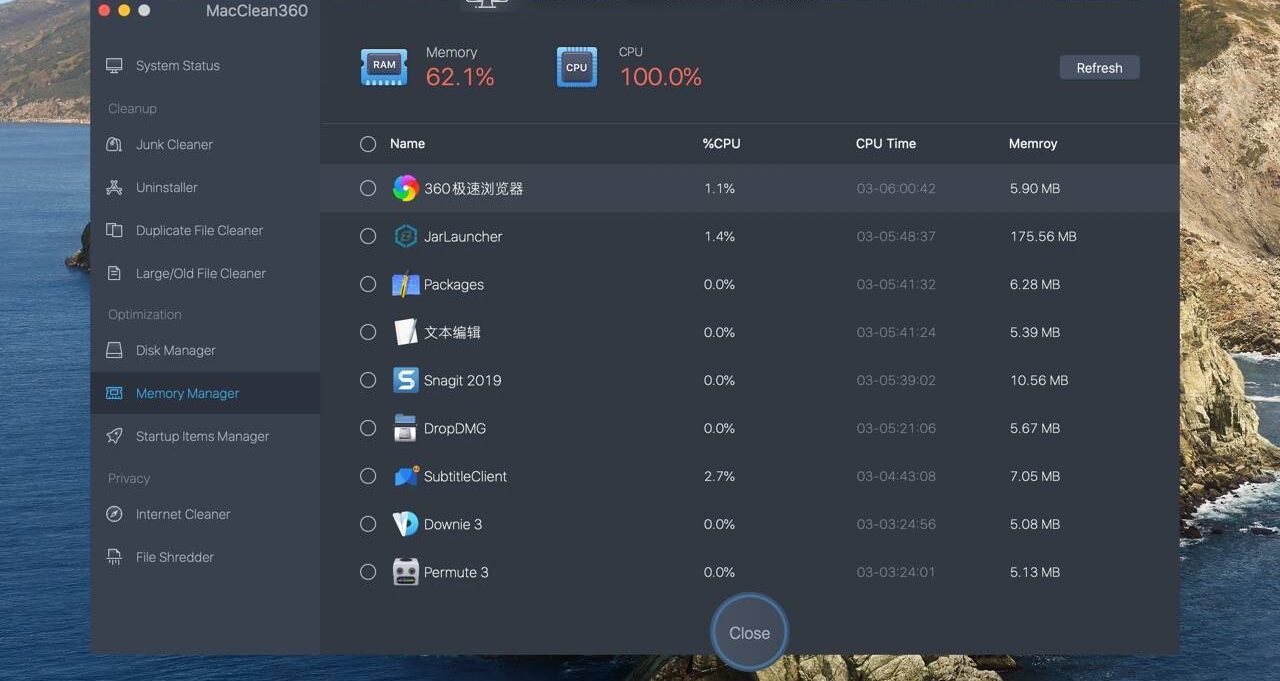Click the Internet Cleaner compass icon

pos(114,514)
